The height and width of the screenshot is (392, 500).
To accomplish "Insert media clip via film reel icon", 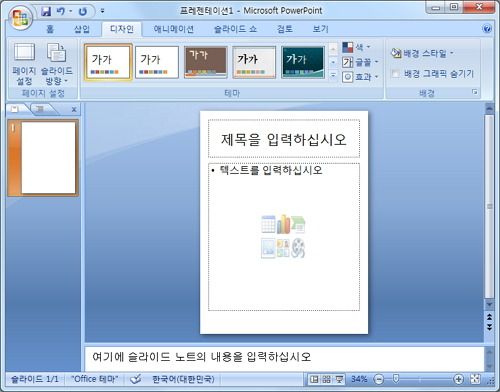I will coord(298,248).
